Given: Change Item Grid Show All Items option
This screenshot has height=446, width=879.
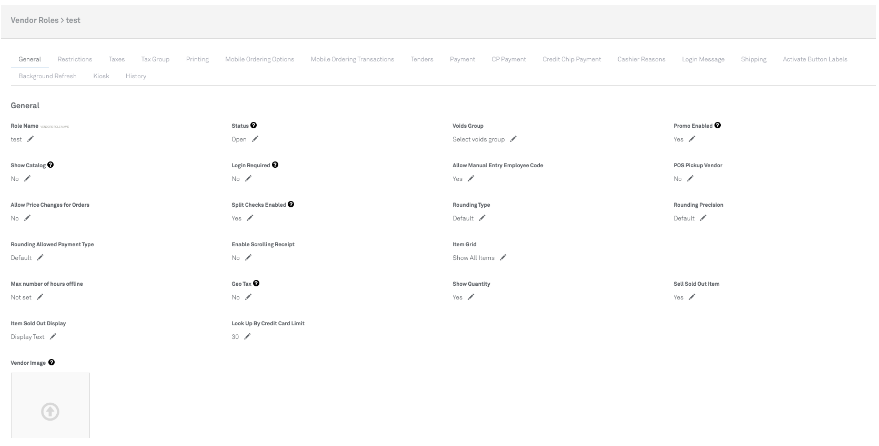Looking at the screenshot, I should pyautogui.click(x=503, y=257).
